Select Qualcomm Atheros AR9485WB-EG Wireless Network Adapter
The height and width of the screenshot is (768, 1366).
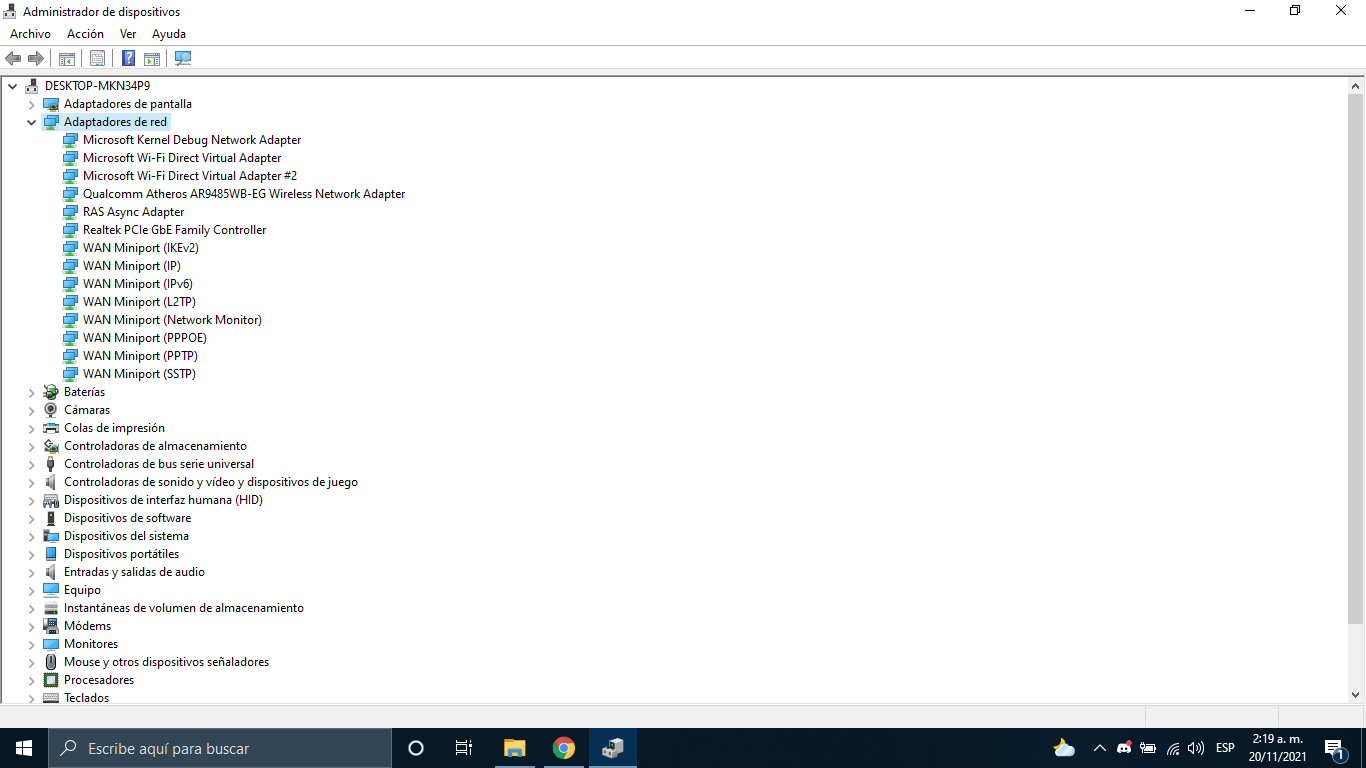(244, 194)
